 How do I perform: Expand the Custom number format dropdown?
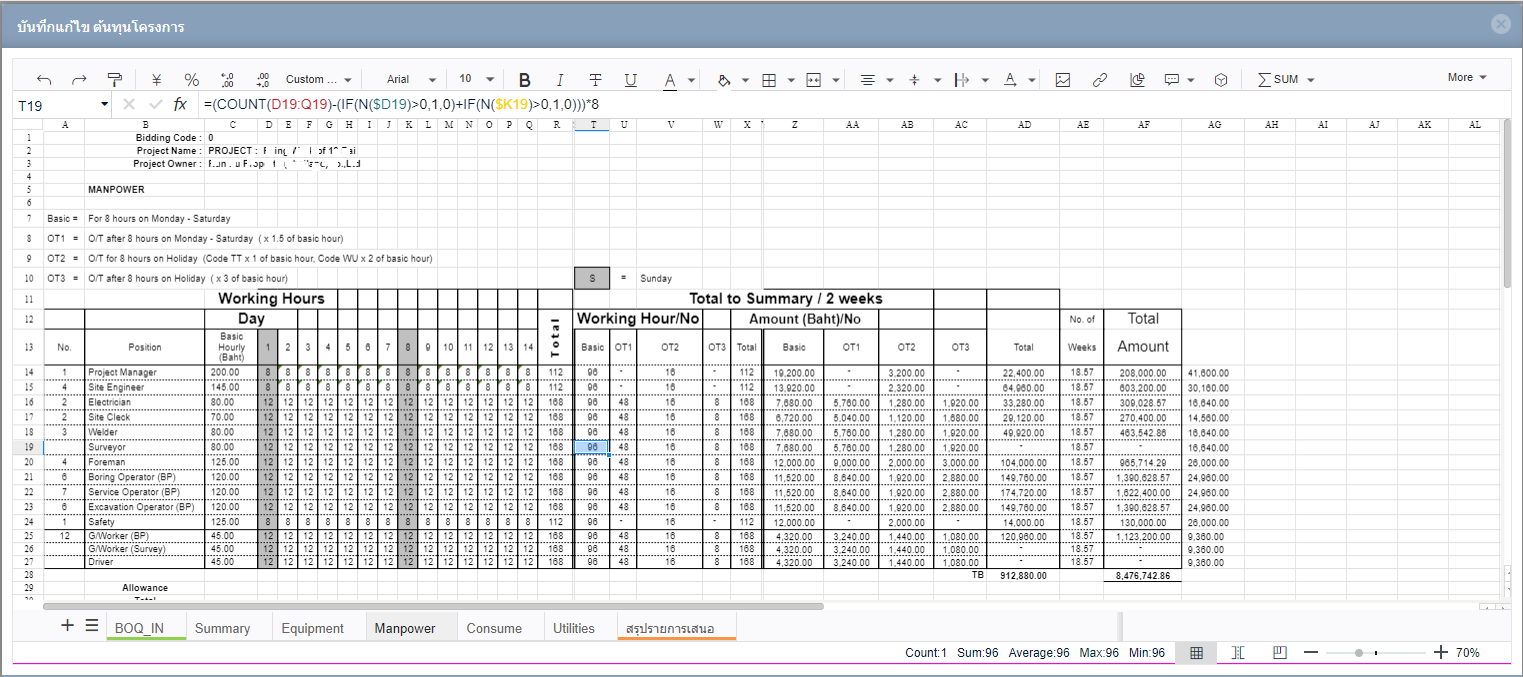(x=318, y=80)
